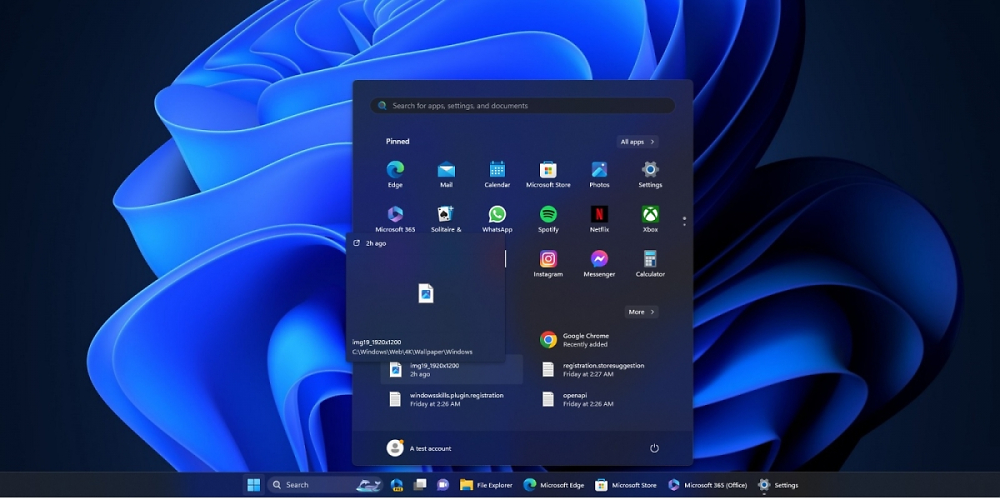Switch to Microsoft Edge on the taskbar
The width and height of the screenshot is (1000, 500).
point(553,485)
